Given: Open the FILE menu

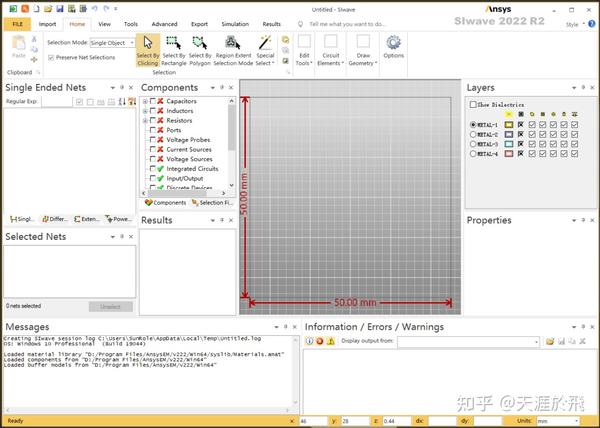Looking at the screenshot, I should tap(17, 24).
